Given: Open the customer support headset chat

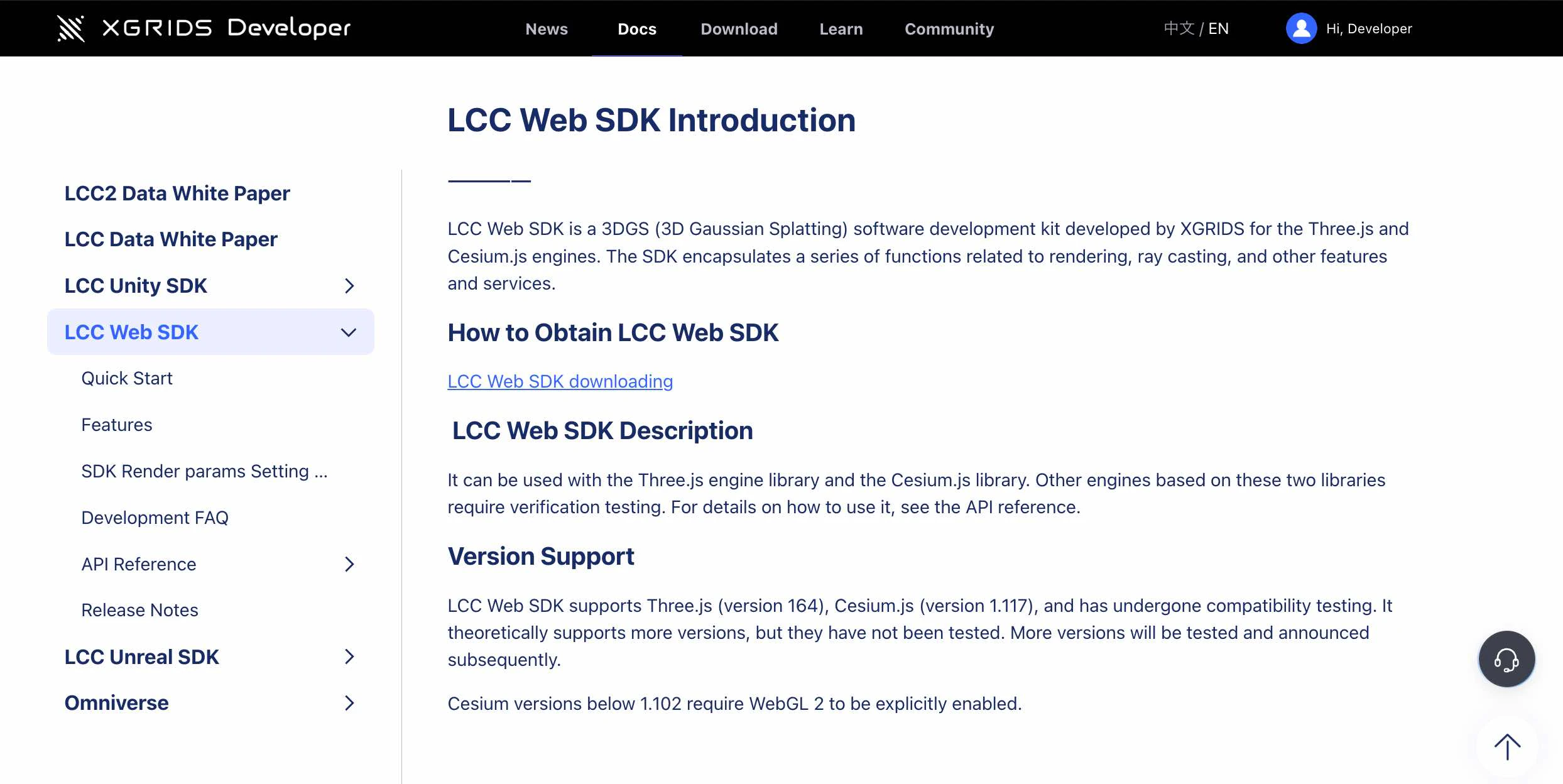Looking at the screenshot, I should 1506,659.
